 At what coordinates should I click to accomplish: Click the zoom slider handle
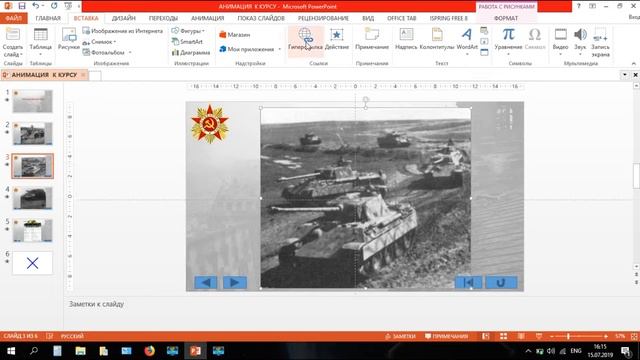(568, 336)
